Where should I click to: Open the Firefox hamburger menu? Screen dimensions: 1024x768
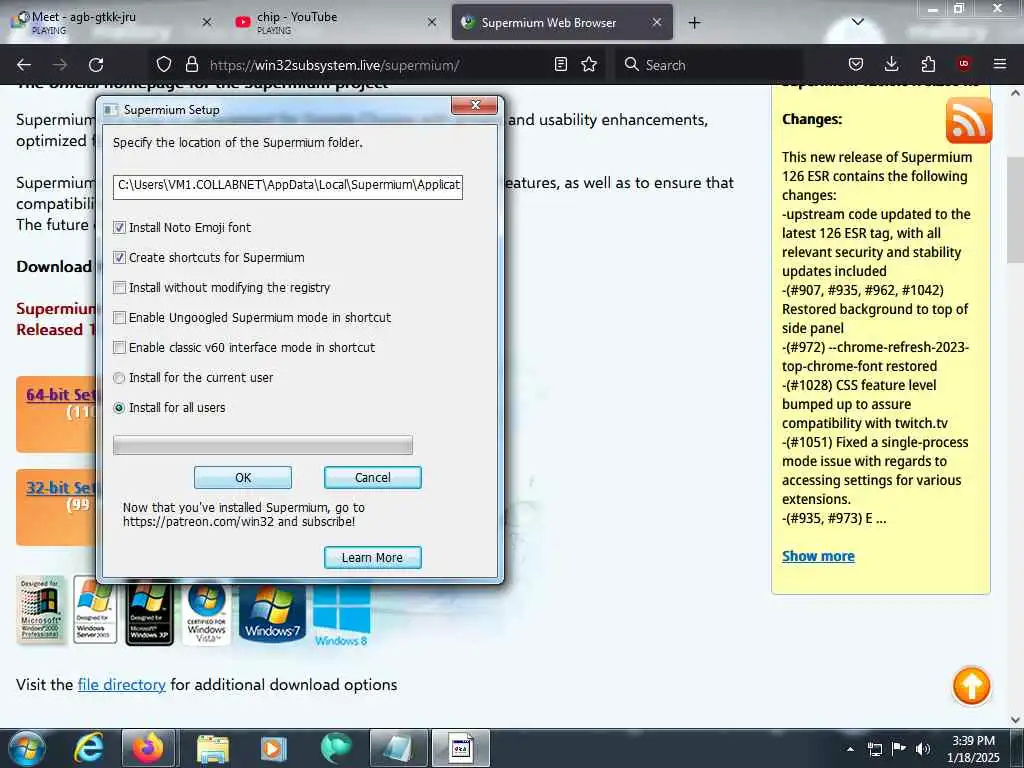click(x=1000, y=64)
